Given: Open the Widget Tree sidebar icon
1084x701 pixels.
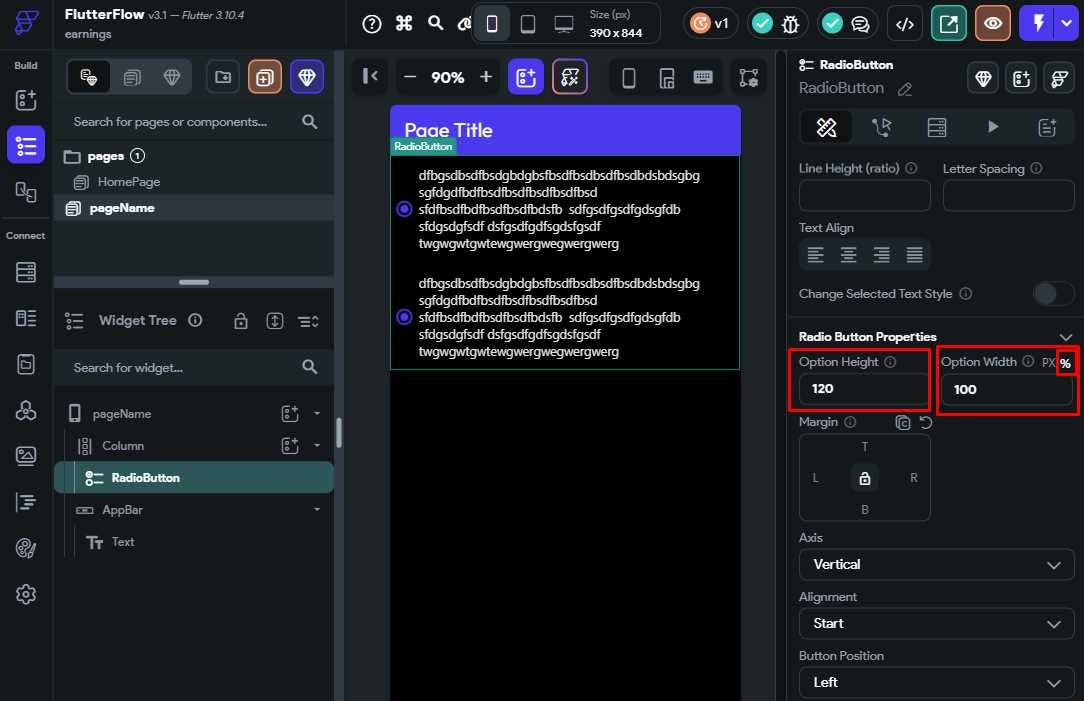Looking at the screenshot, I should 26,145.
